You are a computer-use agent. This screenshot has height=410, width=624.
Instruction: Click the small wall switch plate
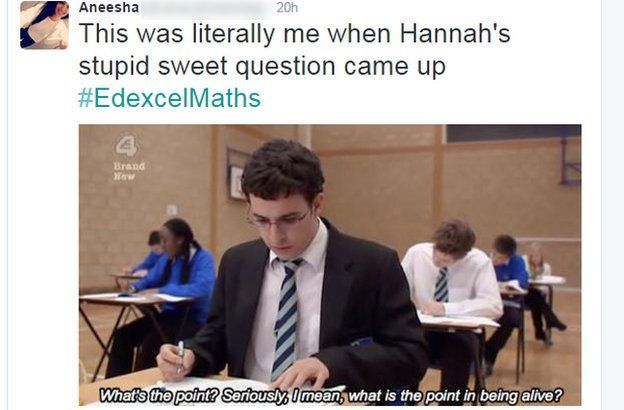pos(172,210)
